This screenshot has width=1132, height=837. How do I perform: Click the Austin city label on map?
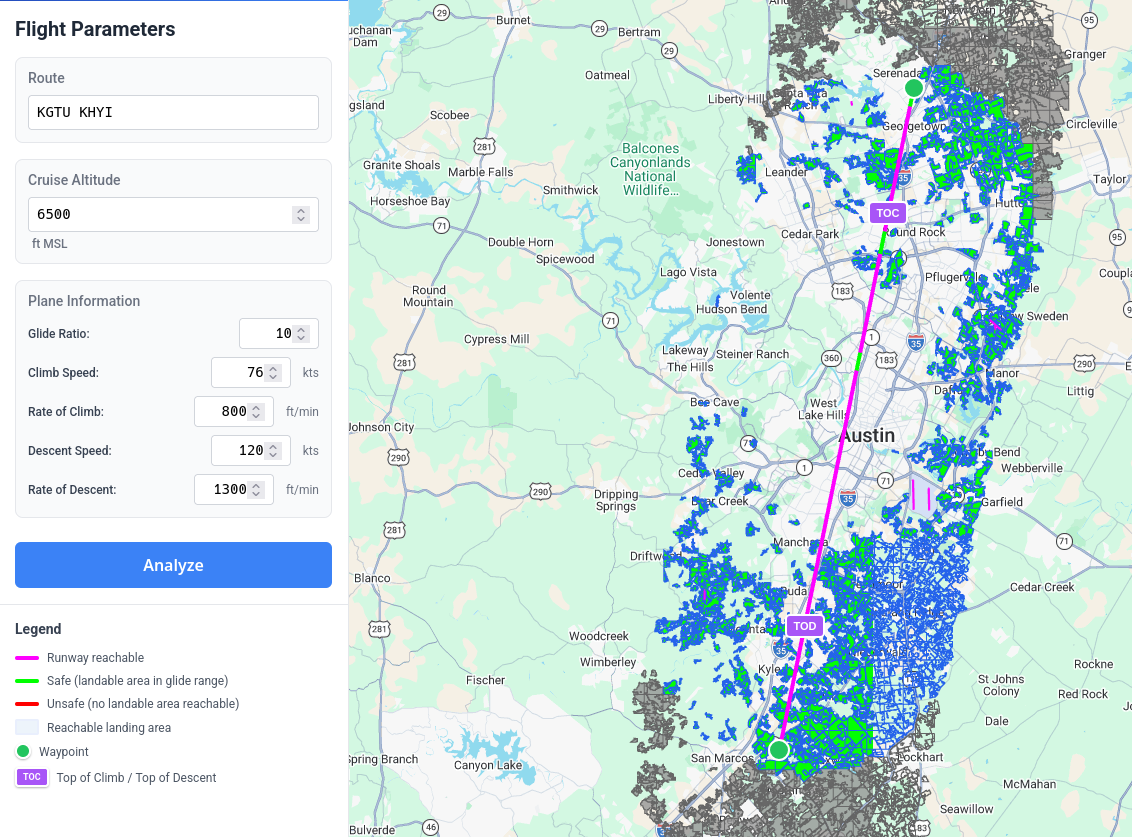[867, 436]
